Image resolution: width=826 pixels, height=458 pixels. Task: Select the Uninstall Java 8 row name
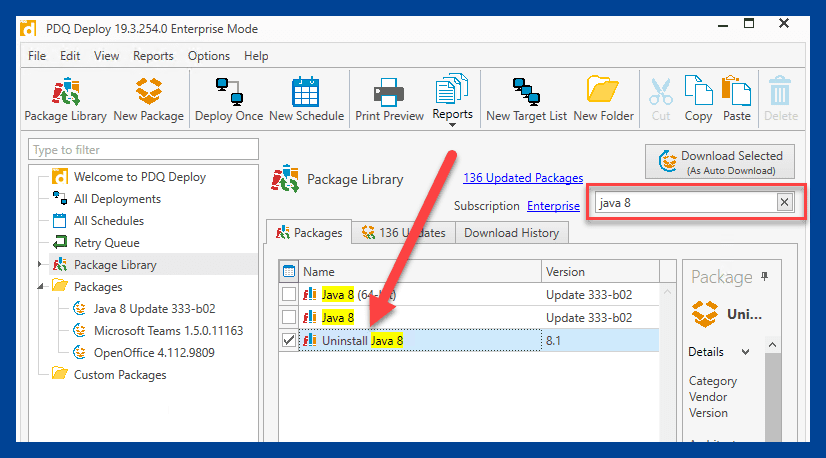click(362, 341)
